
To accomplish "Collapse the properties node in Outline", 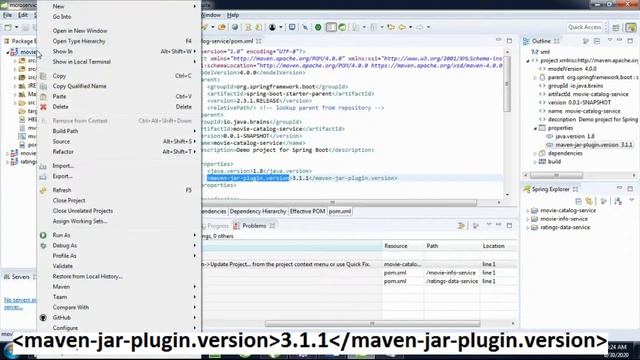I will tap(535, 128).
